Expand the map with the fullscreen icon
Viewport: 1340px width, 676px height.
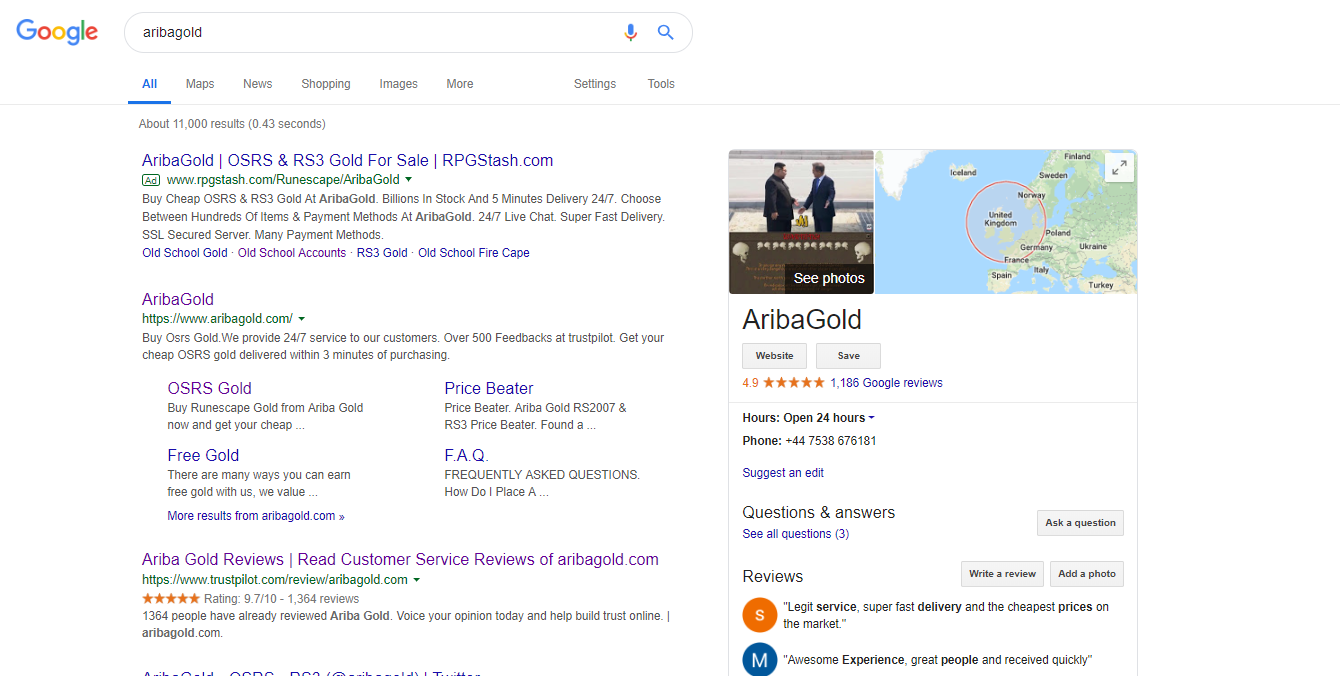point(1120,168)
